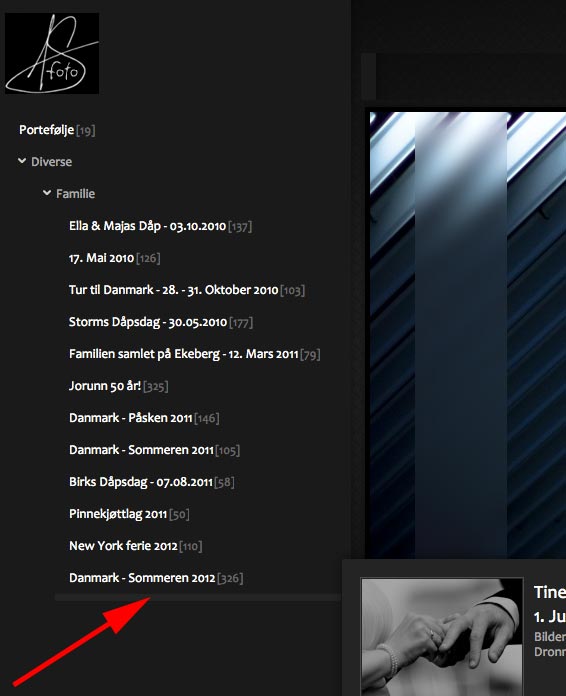Select the Diverse menu label
Image resolution: width=566 pixels, height=696 pixels.
51,162
